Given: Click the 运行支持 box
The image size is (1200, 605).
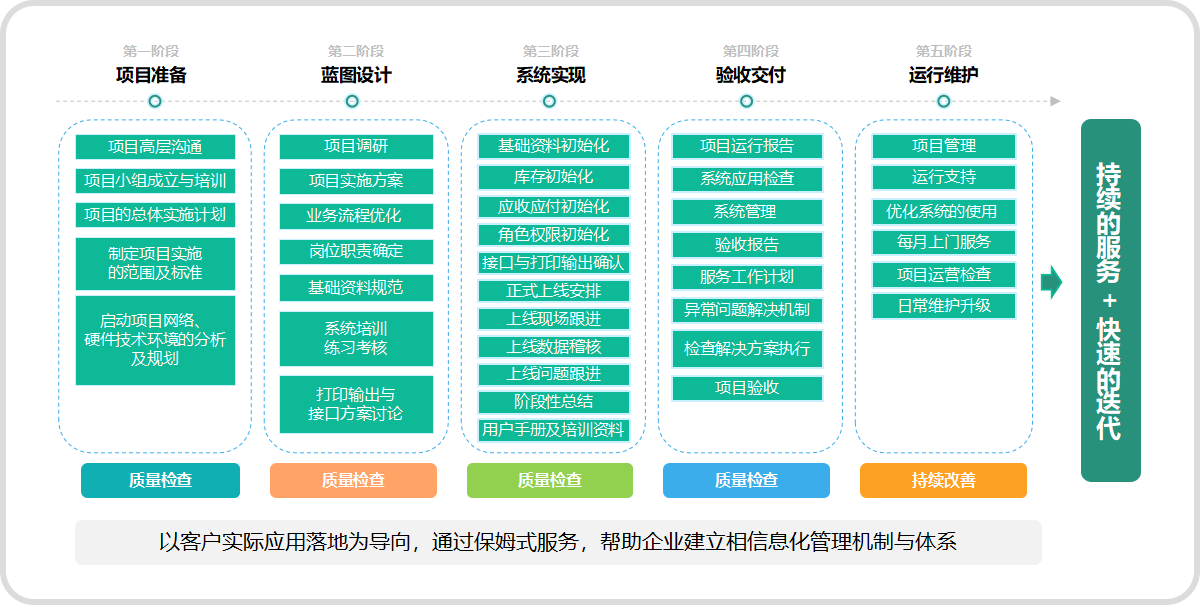Looking at the screenshot, I should [x=944, y=178].
